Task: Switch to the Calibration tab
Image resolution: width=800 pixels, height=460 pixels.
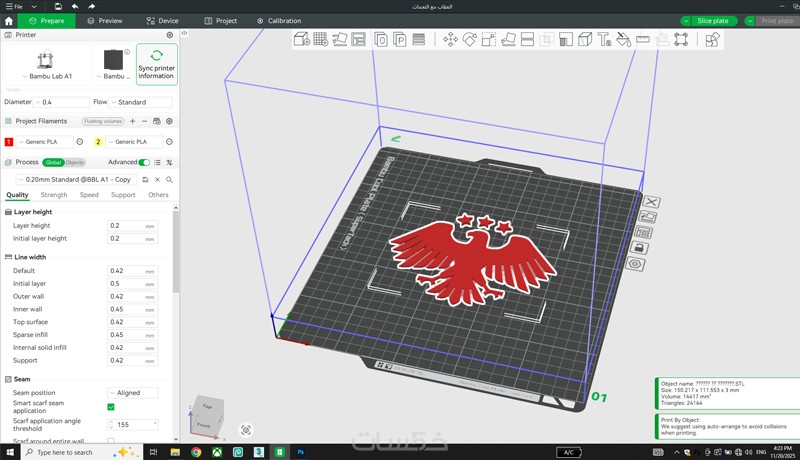Action: (279, 21)
